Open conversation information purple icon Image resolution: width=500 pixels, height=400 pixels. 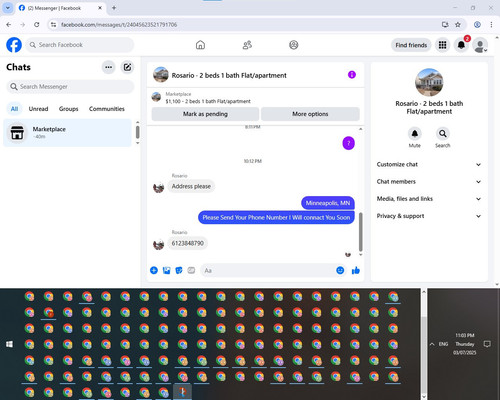pyautogui.click(x=352, y=75)
